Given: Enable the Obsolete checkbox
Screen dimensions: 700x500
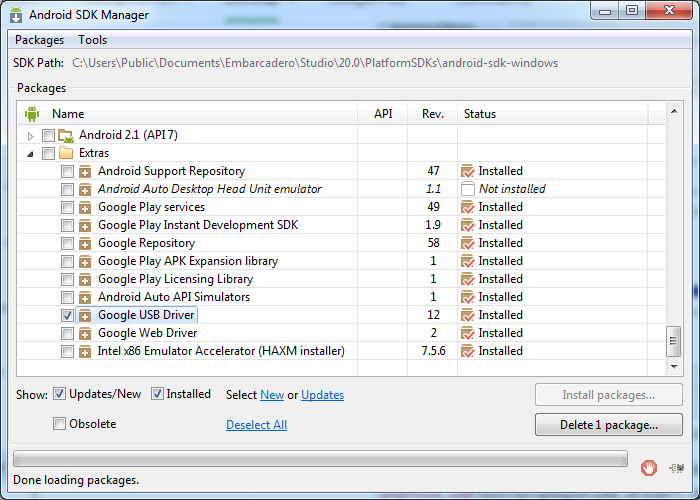Looking at the screenshot, I should [59, 423].
